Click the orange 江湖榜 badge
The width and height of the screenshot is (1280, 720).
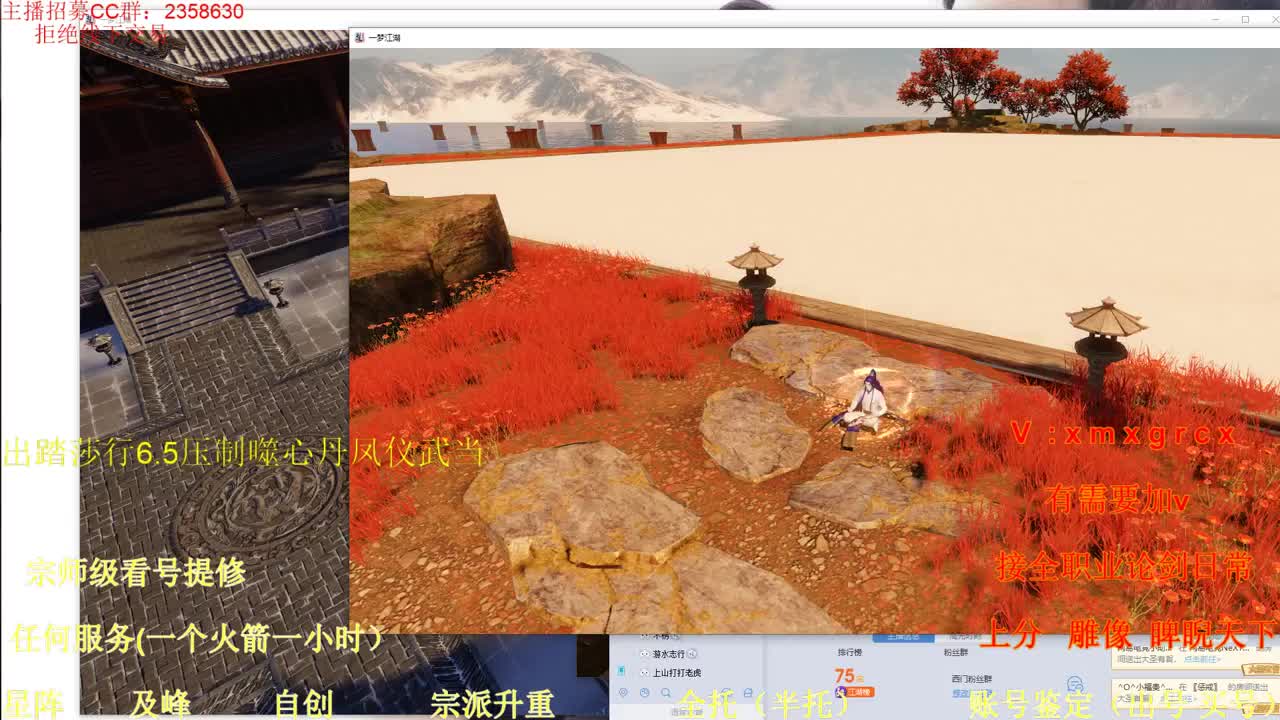[861, 693]
